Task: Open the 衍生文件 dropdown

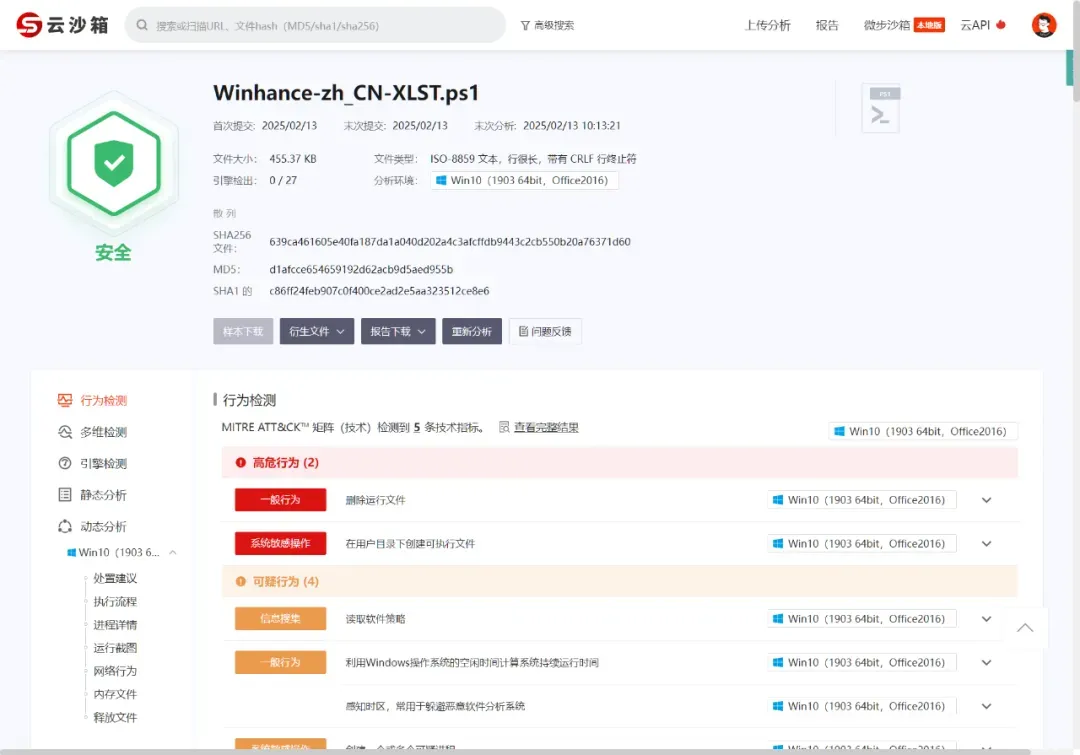Action: tap(317, 331)
